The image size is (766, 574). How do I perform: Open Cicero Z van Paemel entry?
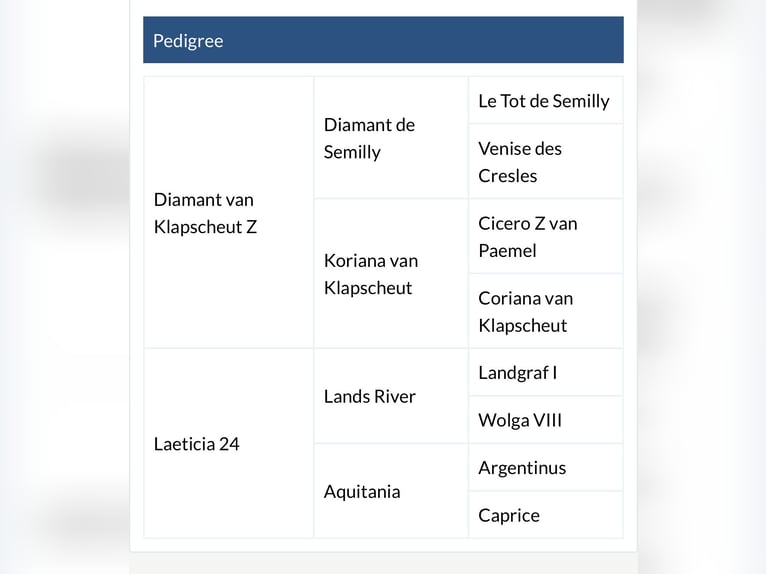click(528, 237)
